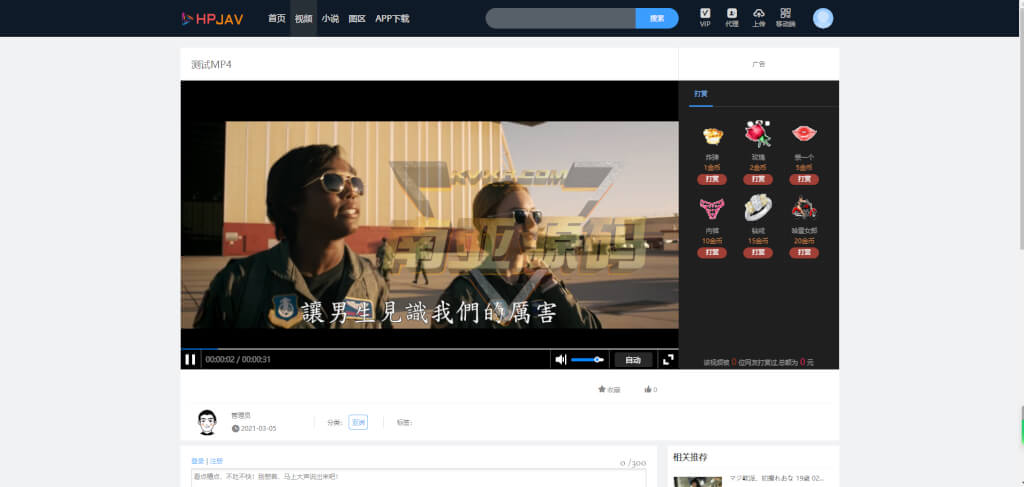Click the diamond ring gift icon

coord(758,208)
